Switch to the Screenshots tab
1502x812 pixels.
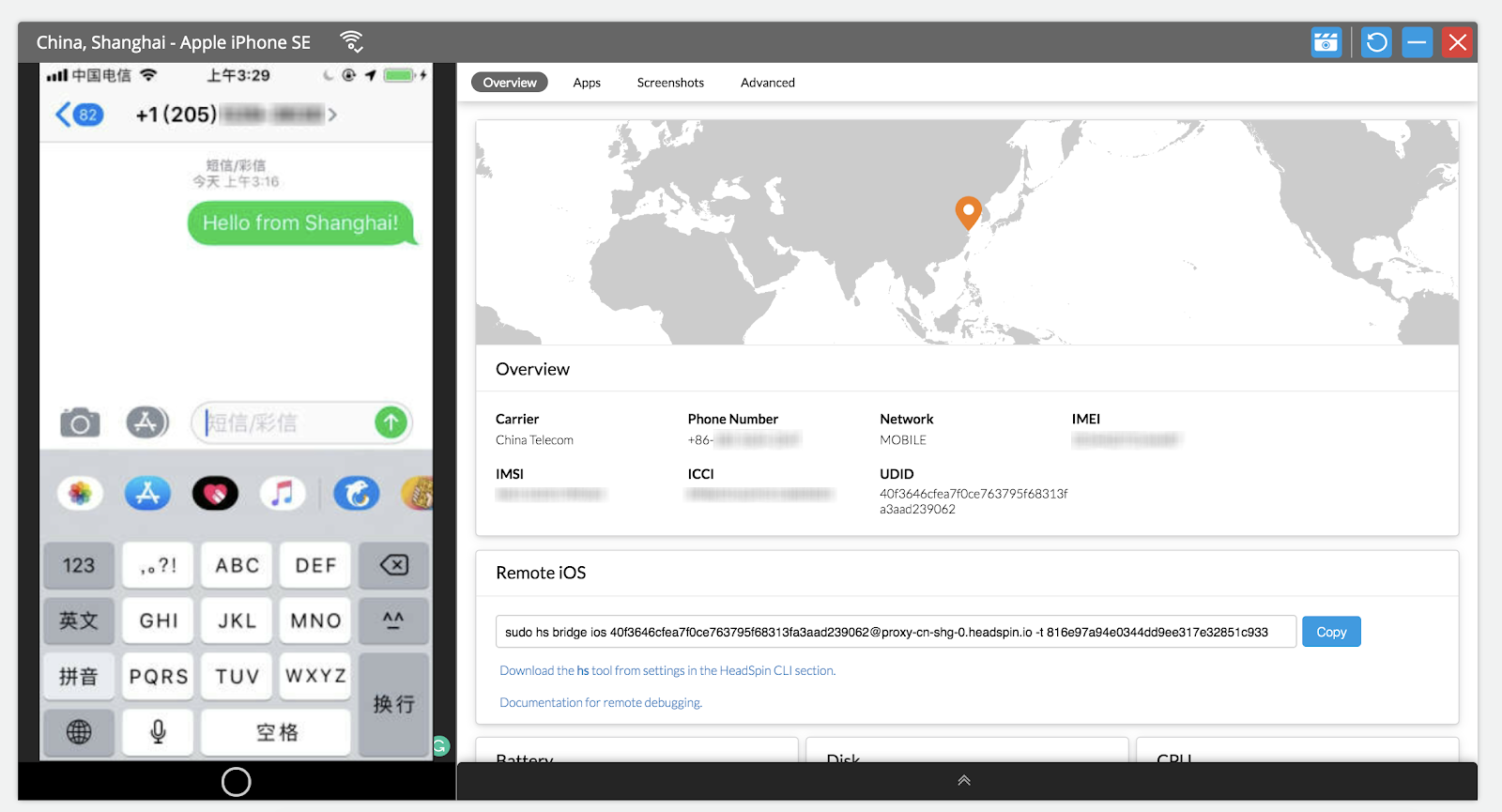tap(670, 83)
